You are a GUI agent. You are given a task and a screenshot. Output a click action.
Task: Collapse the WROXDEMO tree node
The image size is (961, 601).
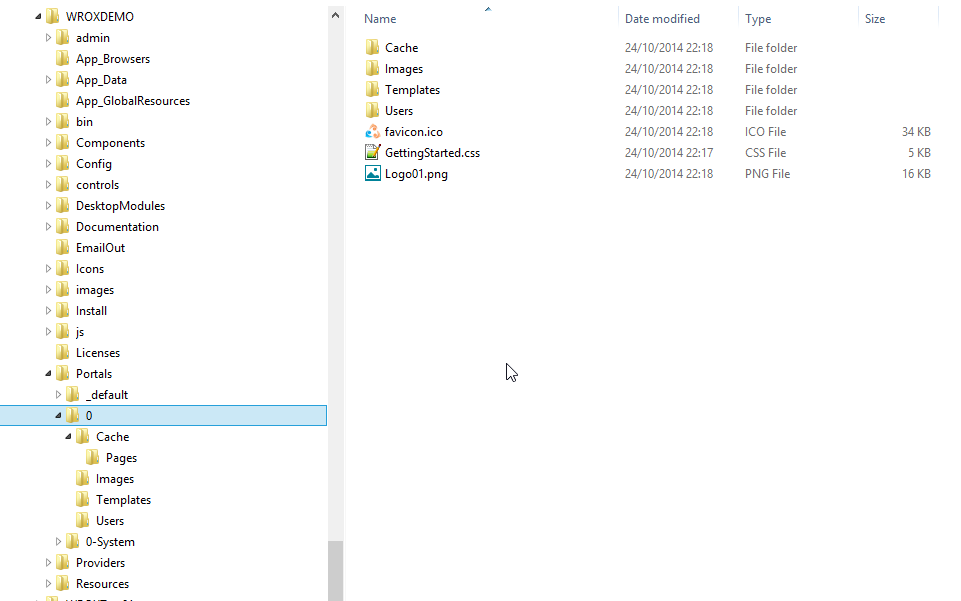(38, 17)
